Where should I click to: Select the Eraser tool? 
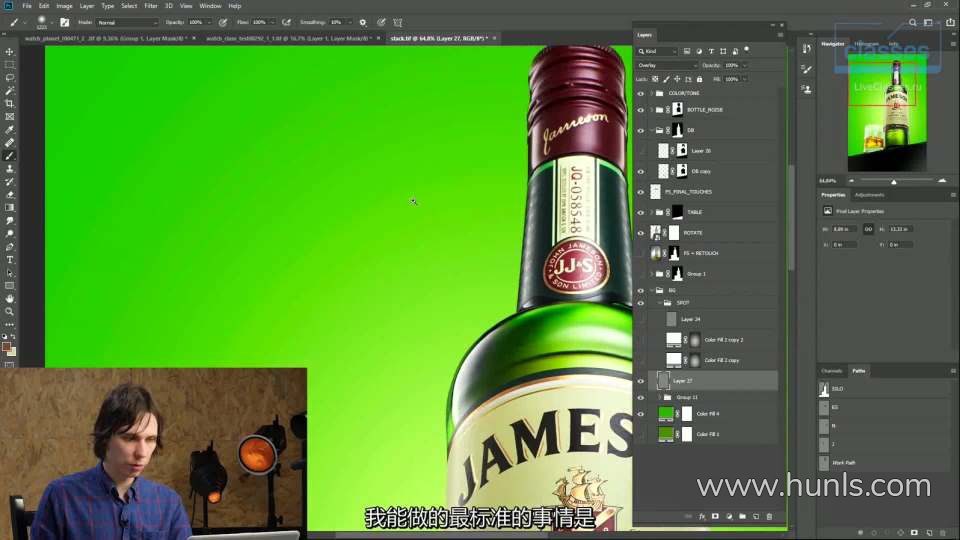tap(10, 195)
